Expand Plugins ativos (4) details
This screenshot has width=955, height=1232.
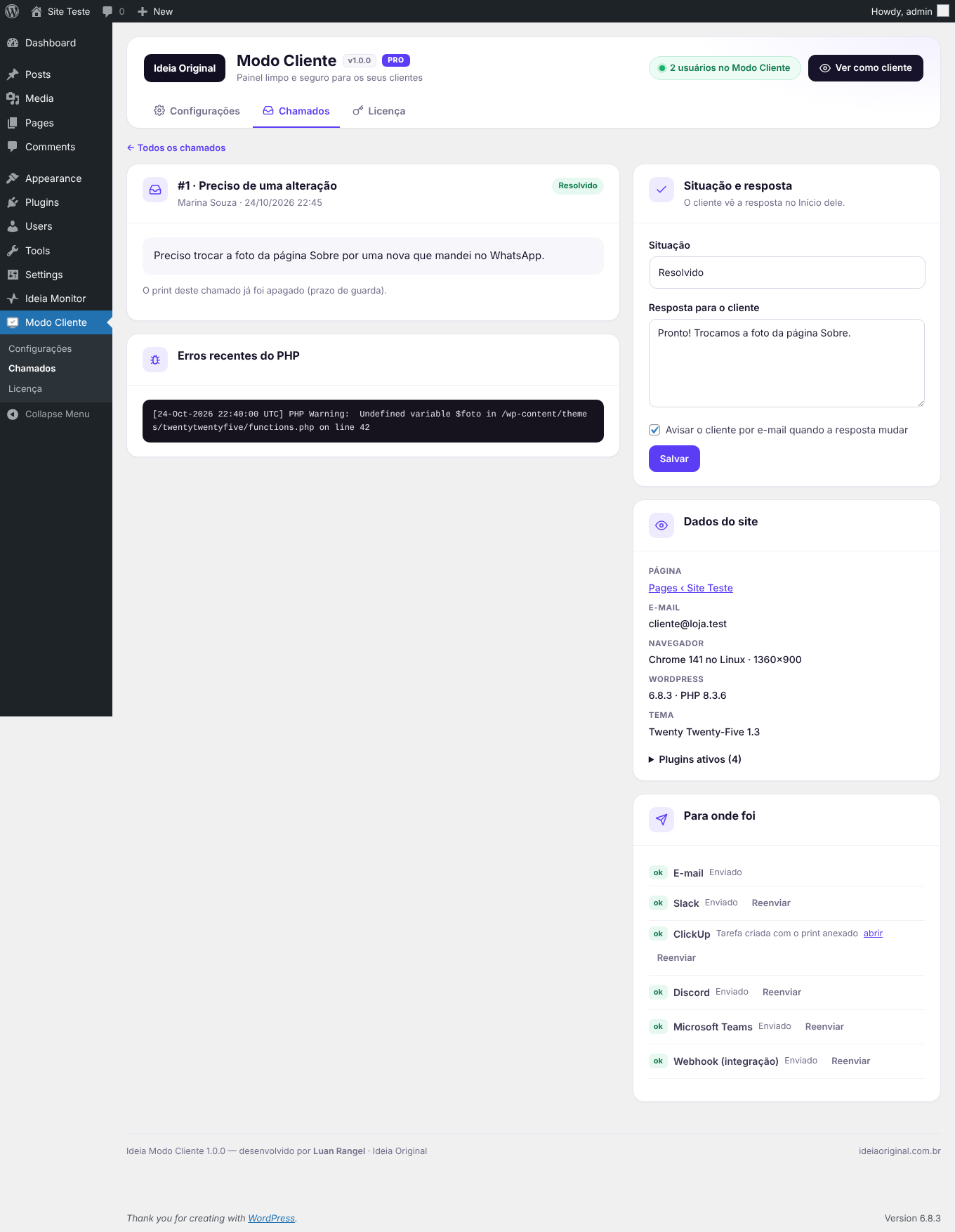point(695,759)
